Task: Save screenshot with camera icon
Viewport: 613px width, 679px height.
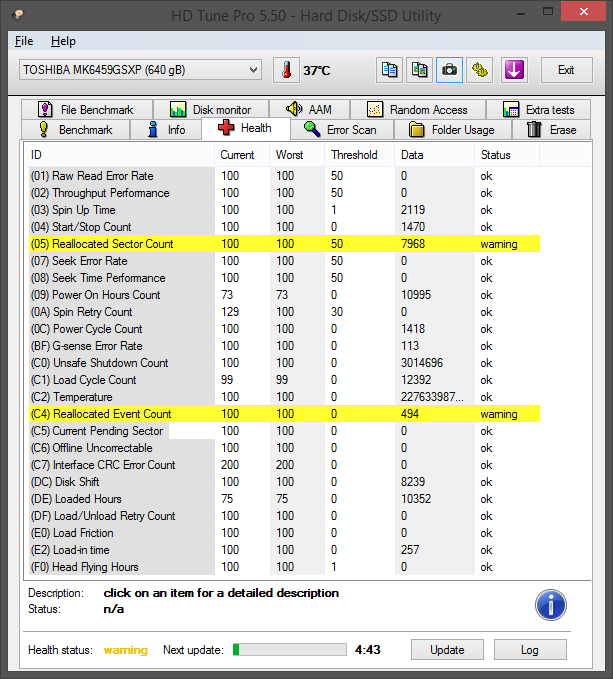Action: [x=449, y=70]
